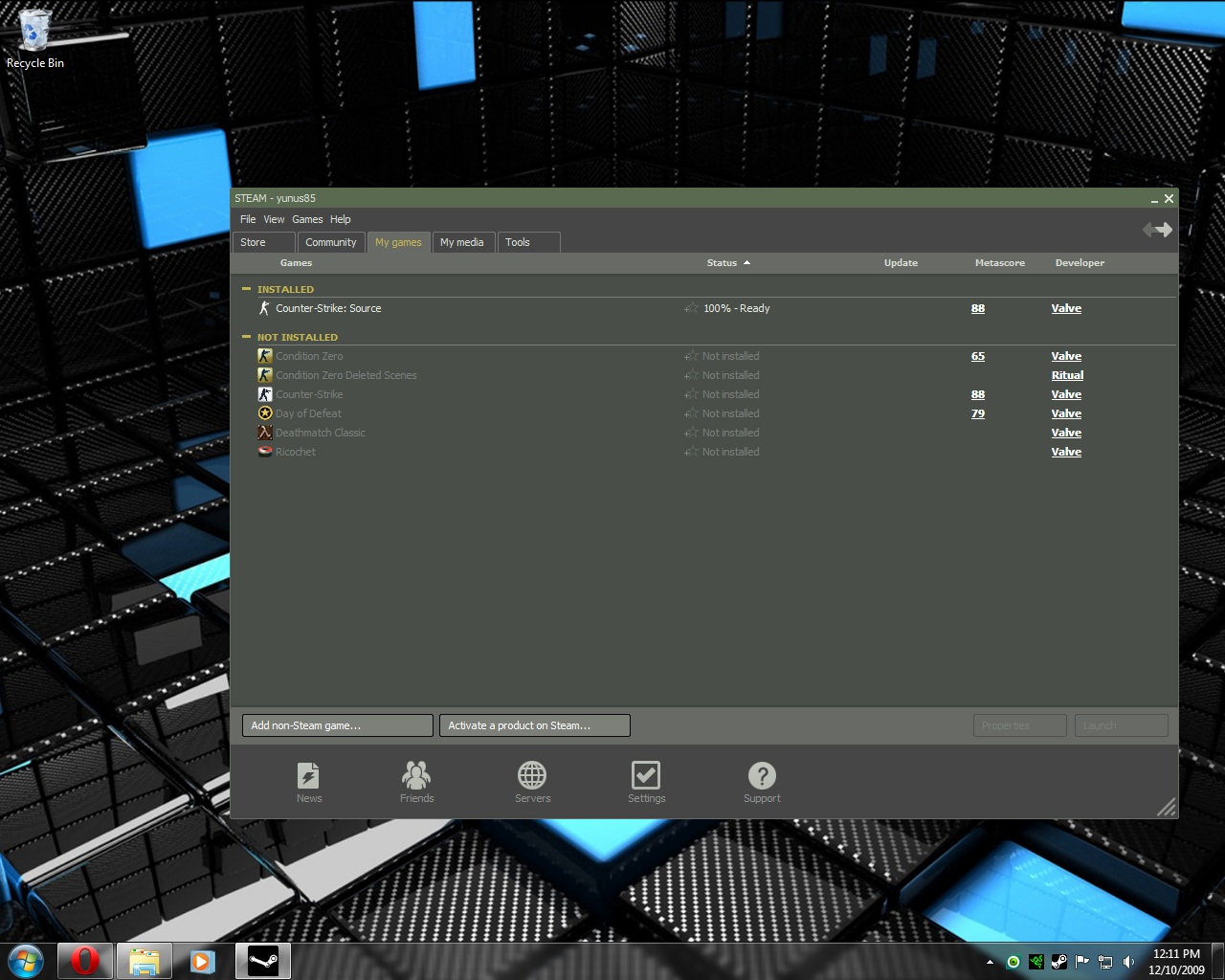1225x980 pixels.
Task: Launch Opera from the taskbar
Action: pyautogui.click(x=84, y=960)
